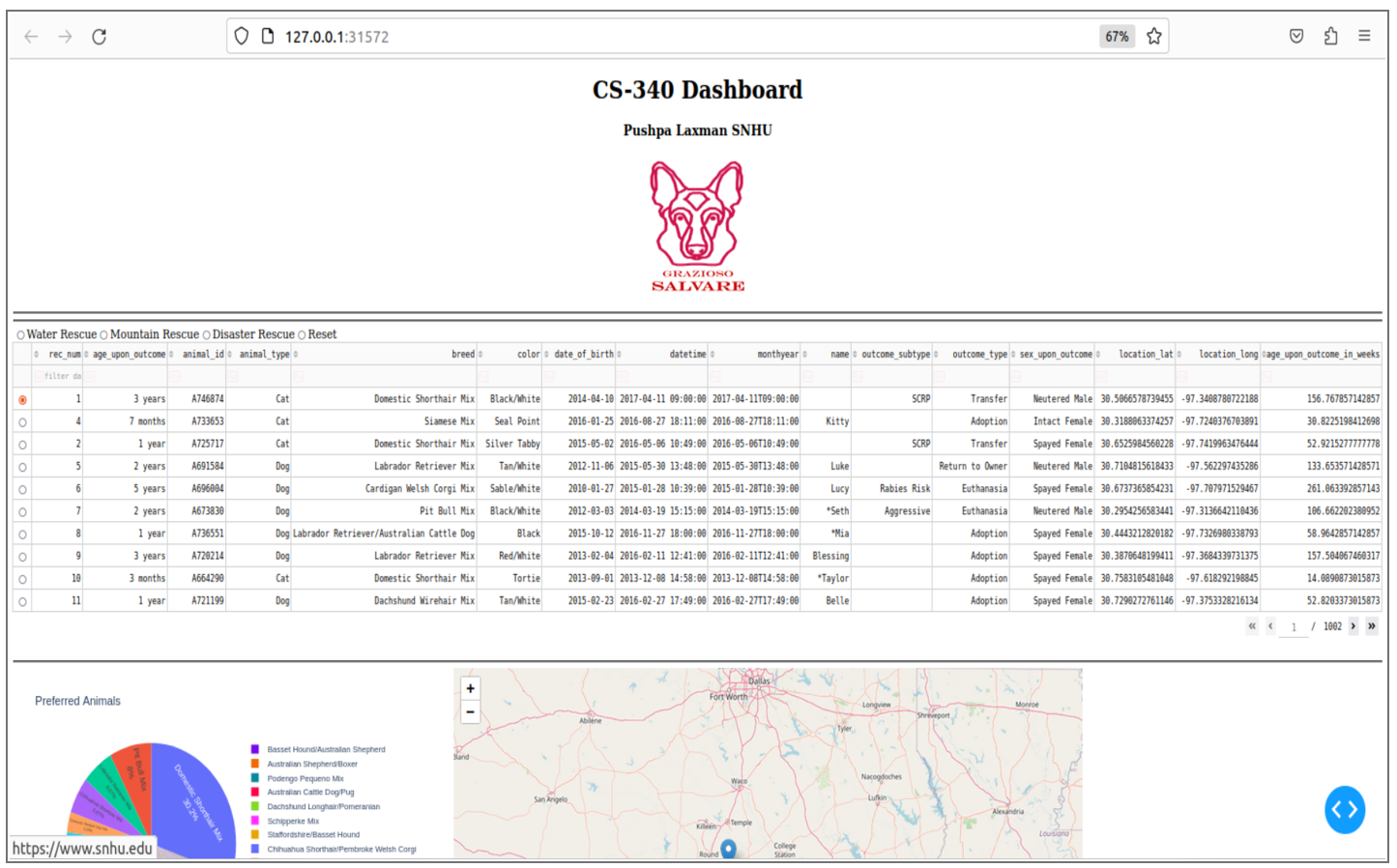
Task: Sort table by animal_type arrows
Action: point(229,355)
